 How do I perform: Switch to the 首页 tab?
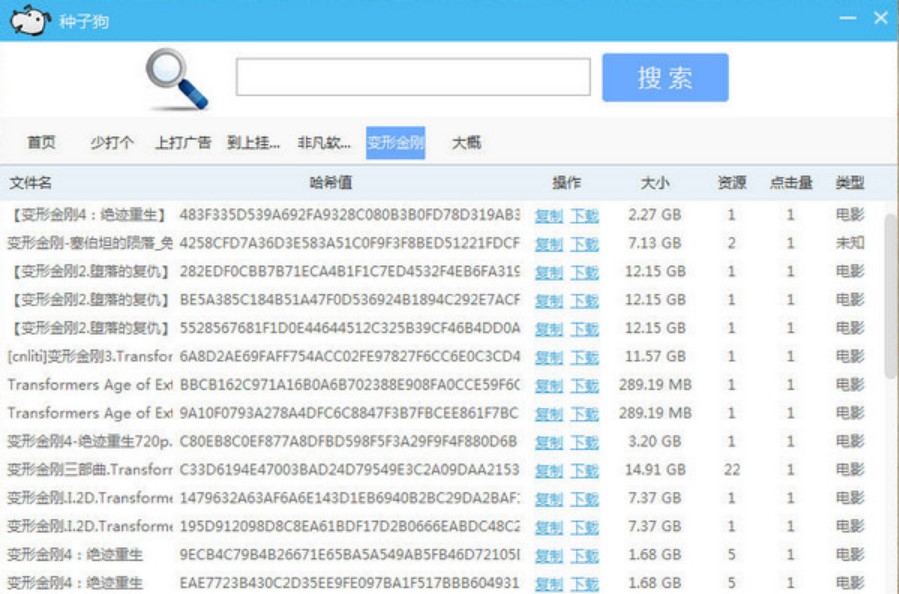click(x=42, y=142)
